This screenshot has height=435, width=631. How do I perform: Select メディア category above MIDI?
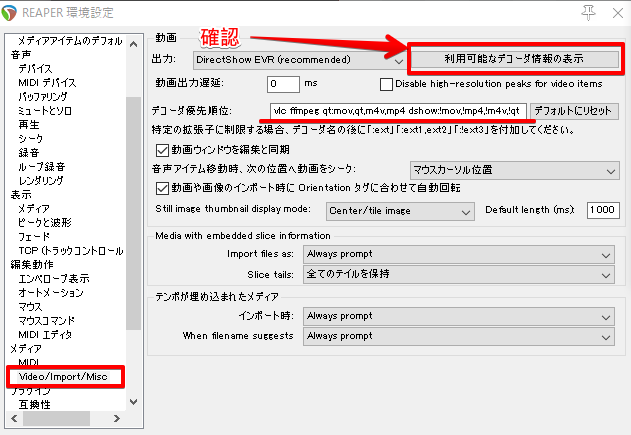[26, 348]
